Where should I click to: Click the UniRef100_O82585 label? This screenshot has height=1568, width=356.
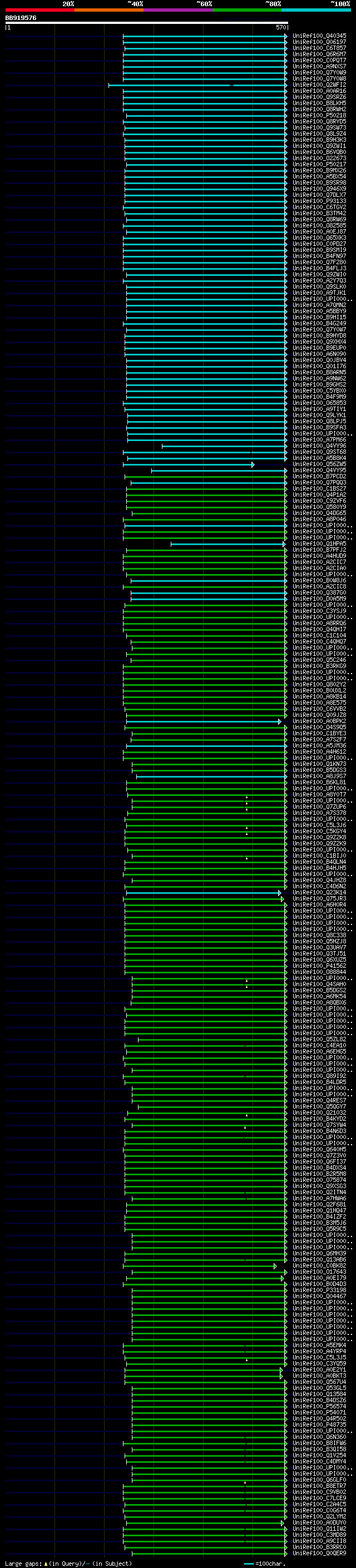point(319,226)
